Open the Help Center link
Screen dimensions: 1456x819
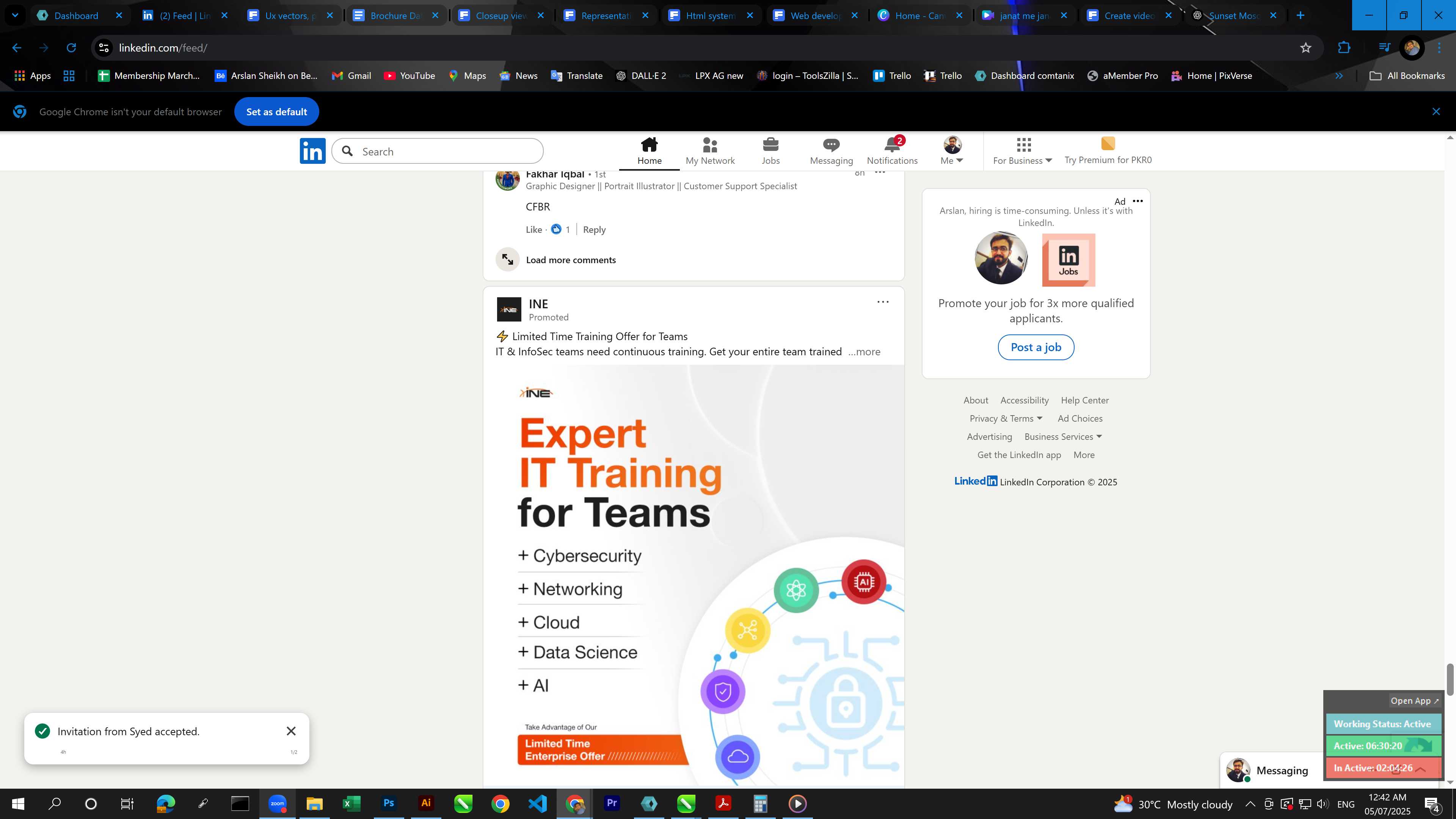1084,400
